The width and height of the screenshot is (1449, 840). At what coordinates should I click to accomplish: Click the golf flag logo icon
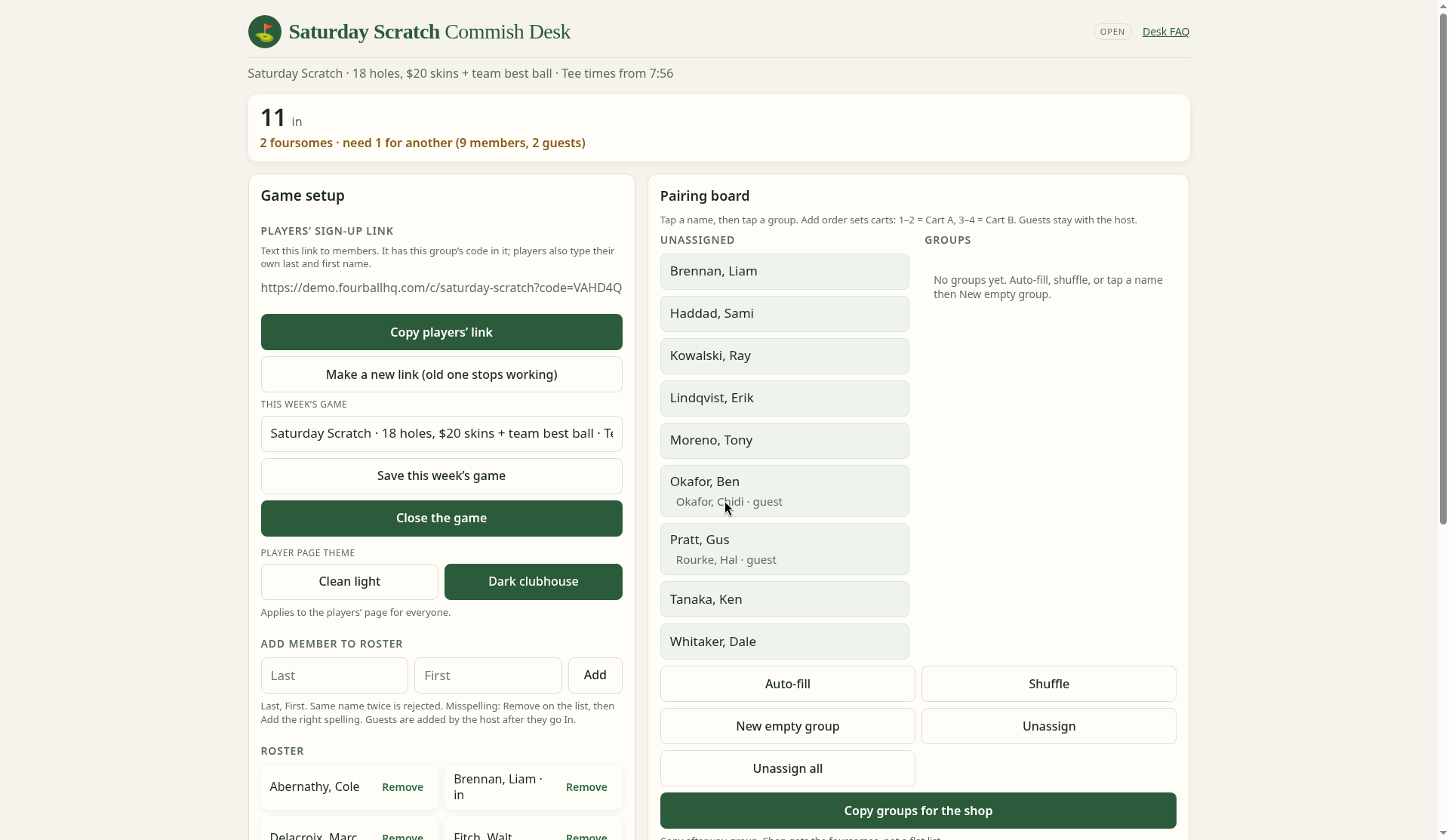(264, 32)
